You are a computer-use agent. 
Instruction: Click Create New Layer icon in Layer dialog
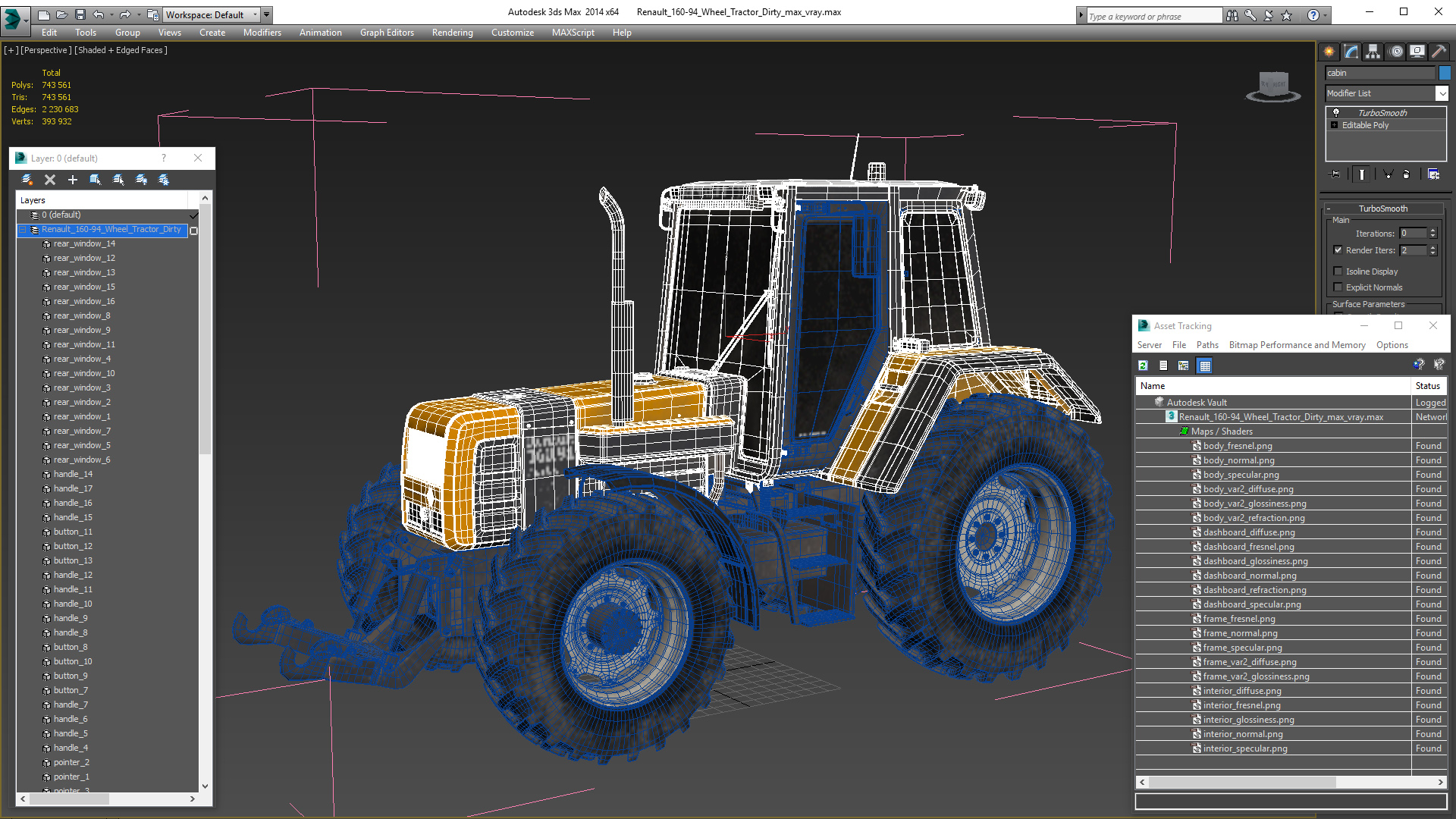(27, 180)
